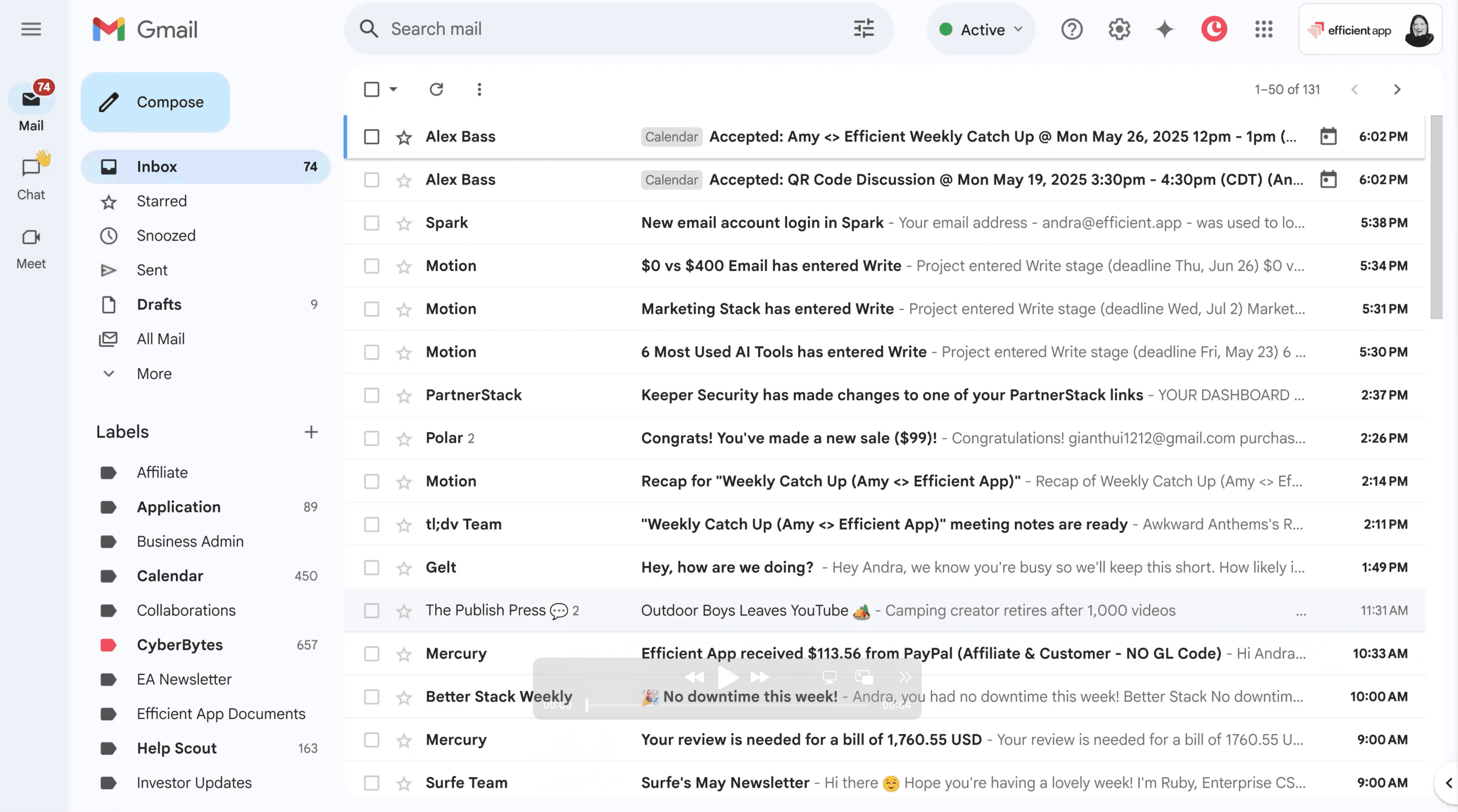Open the Help question mark icon
Viewport: 1458px width, 812px height.
tap(1071, 29)
